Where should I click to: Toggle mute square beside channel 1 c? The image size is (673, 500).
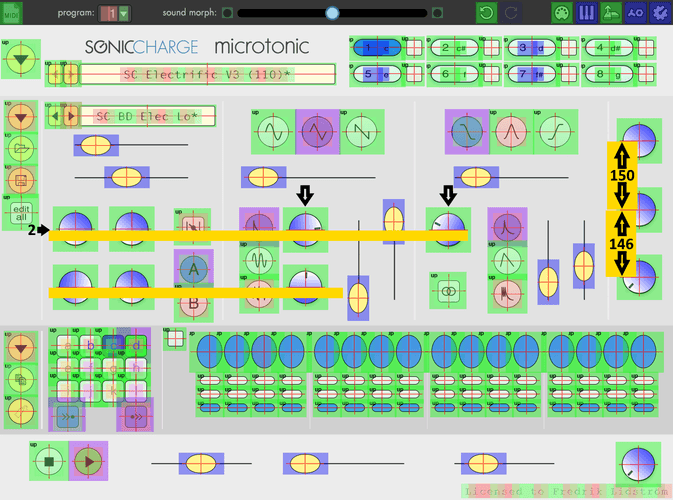click(414, 48)
